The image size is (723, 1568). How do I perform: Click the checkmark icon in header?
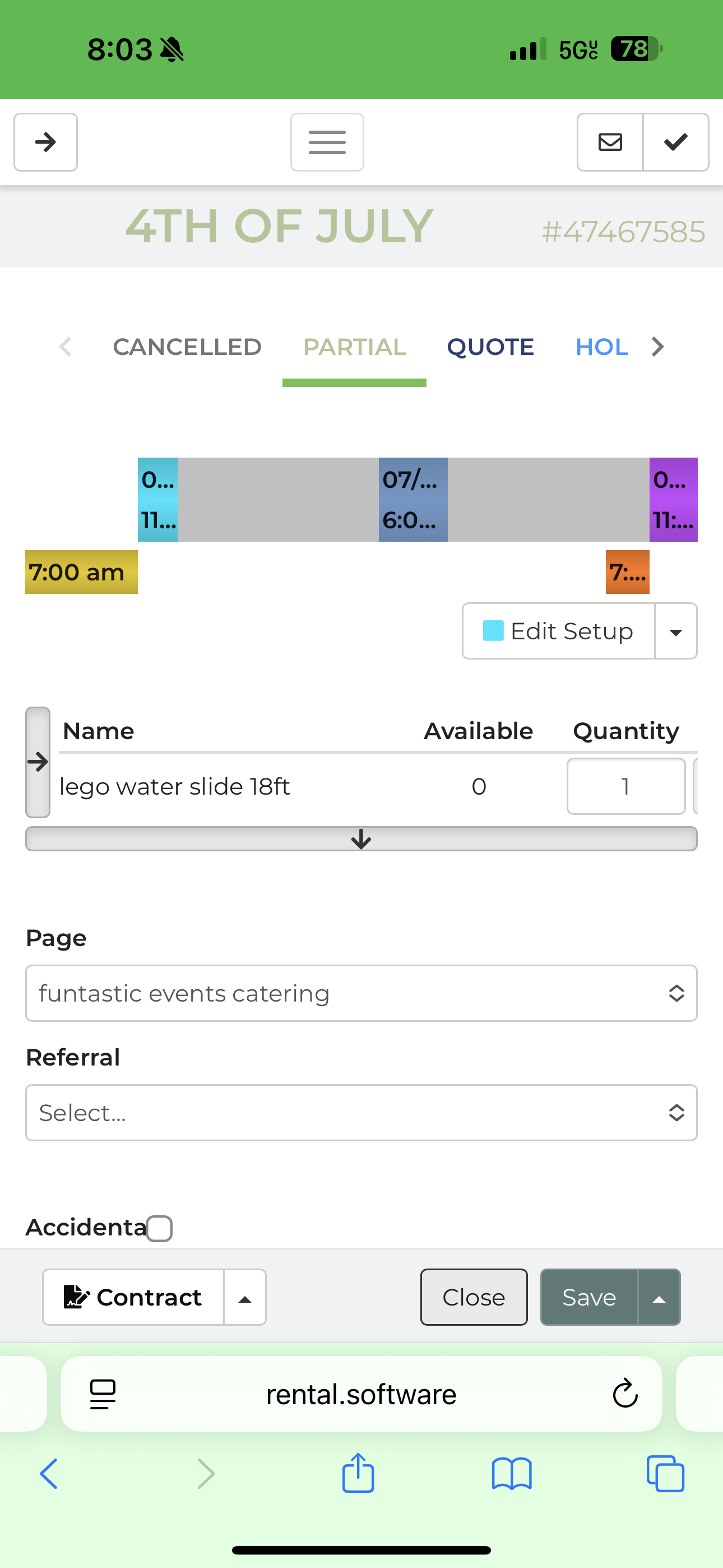tap(675, 142)
